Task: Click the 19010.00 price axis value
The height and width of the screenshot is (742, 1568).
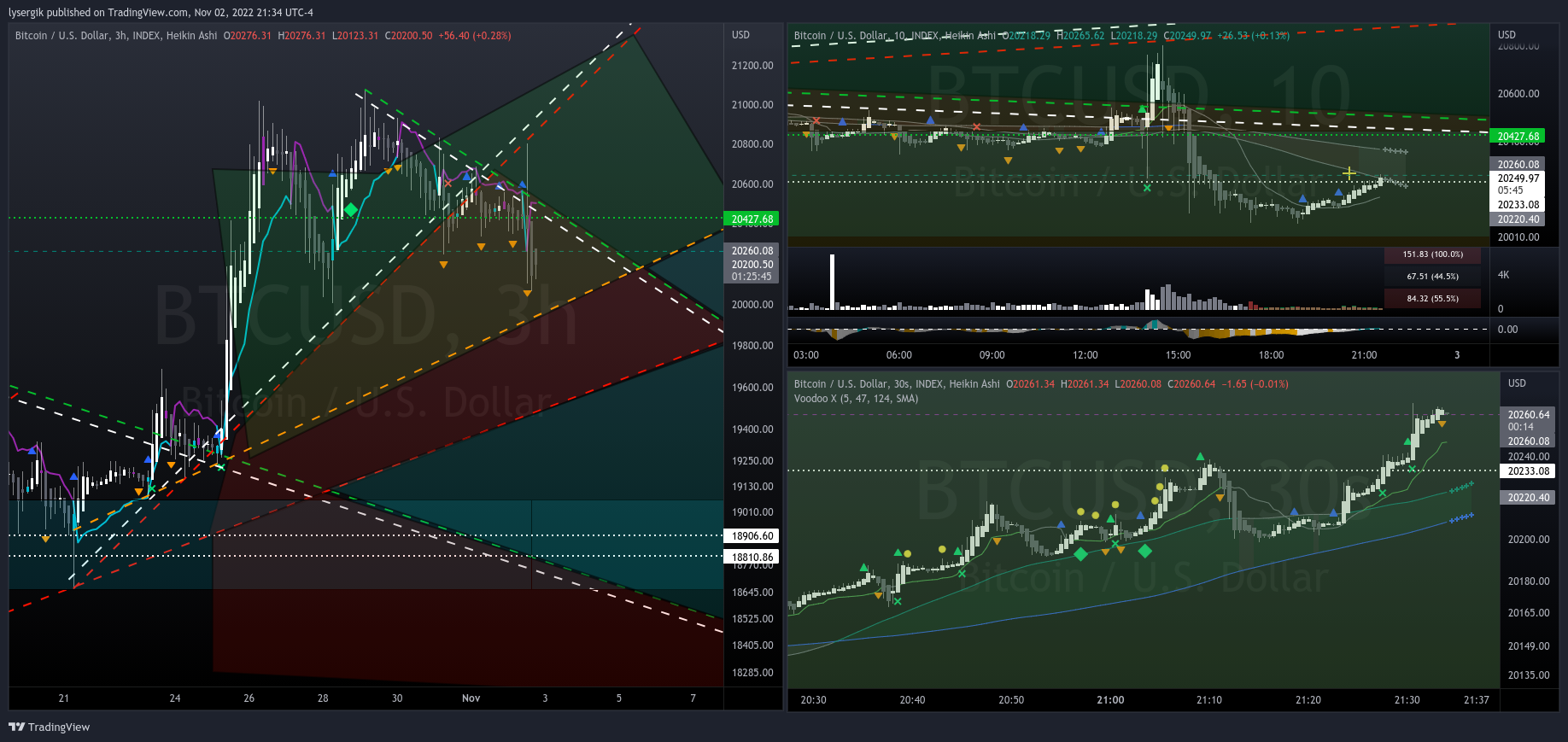Action: (x=752, y=511)
